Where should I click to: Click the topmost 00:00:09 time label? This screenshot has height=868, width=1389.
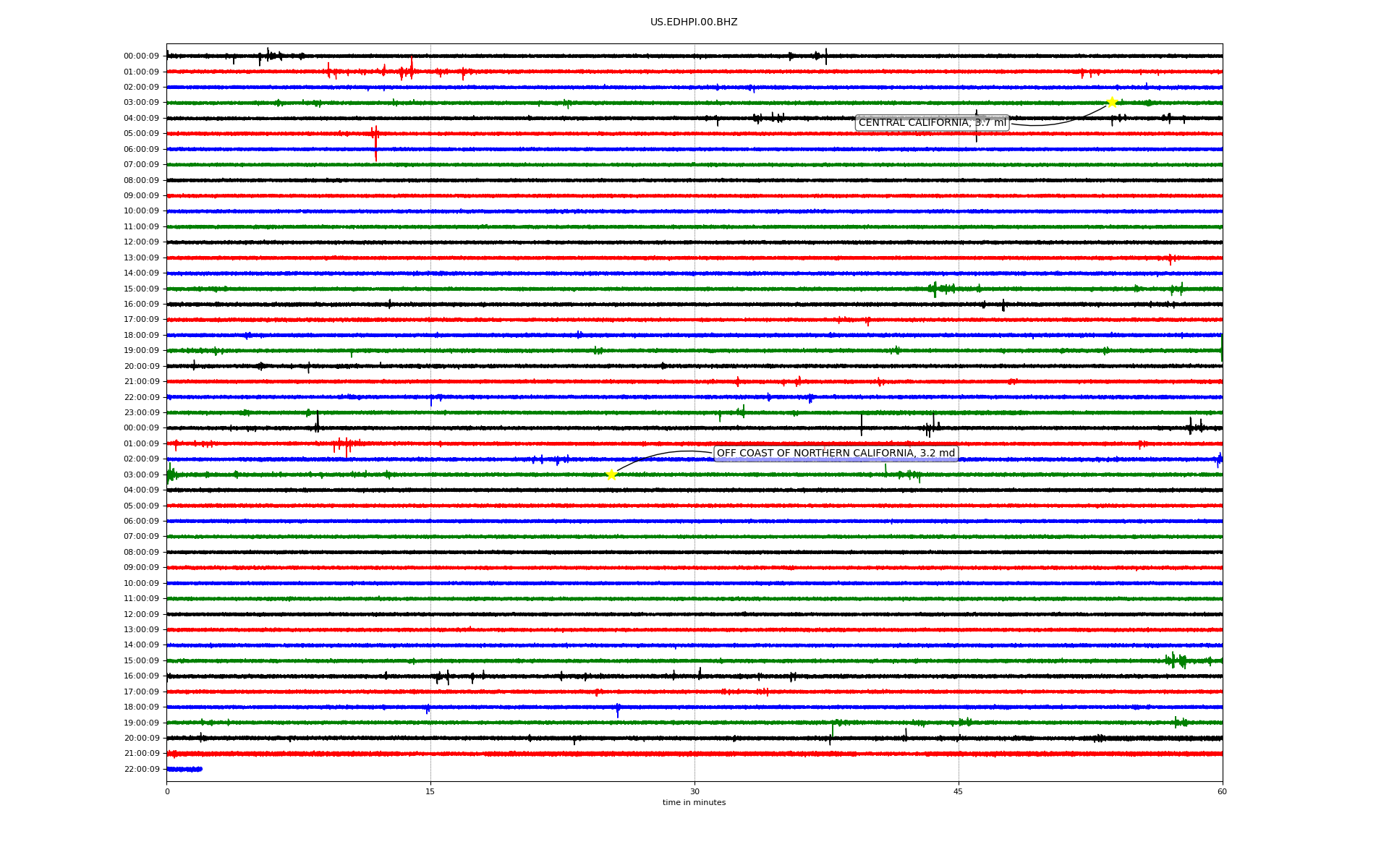point(141,56)
